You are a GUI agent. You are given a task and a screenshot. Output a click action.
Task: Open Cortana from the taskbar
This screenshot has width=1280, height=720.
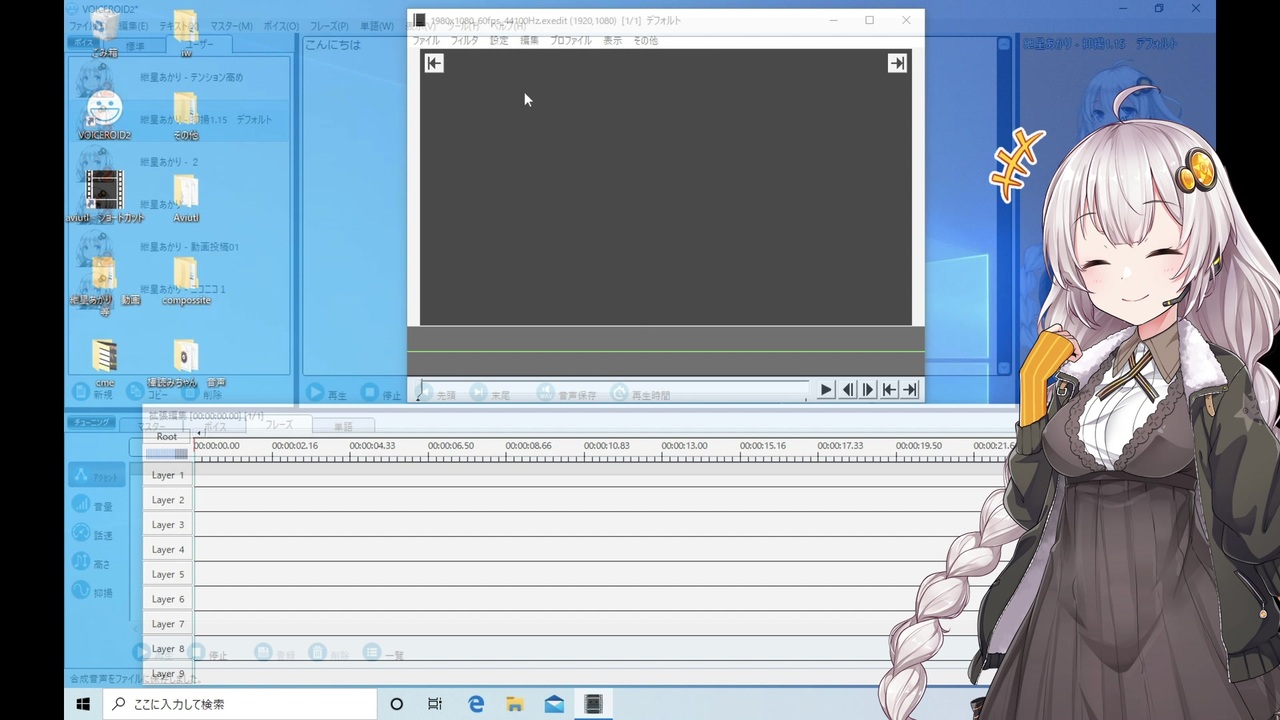click(x=396, y=704)
